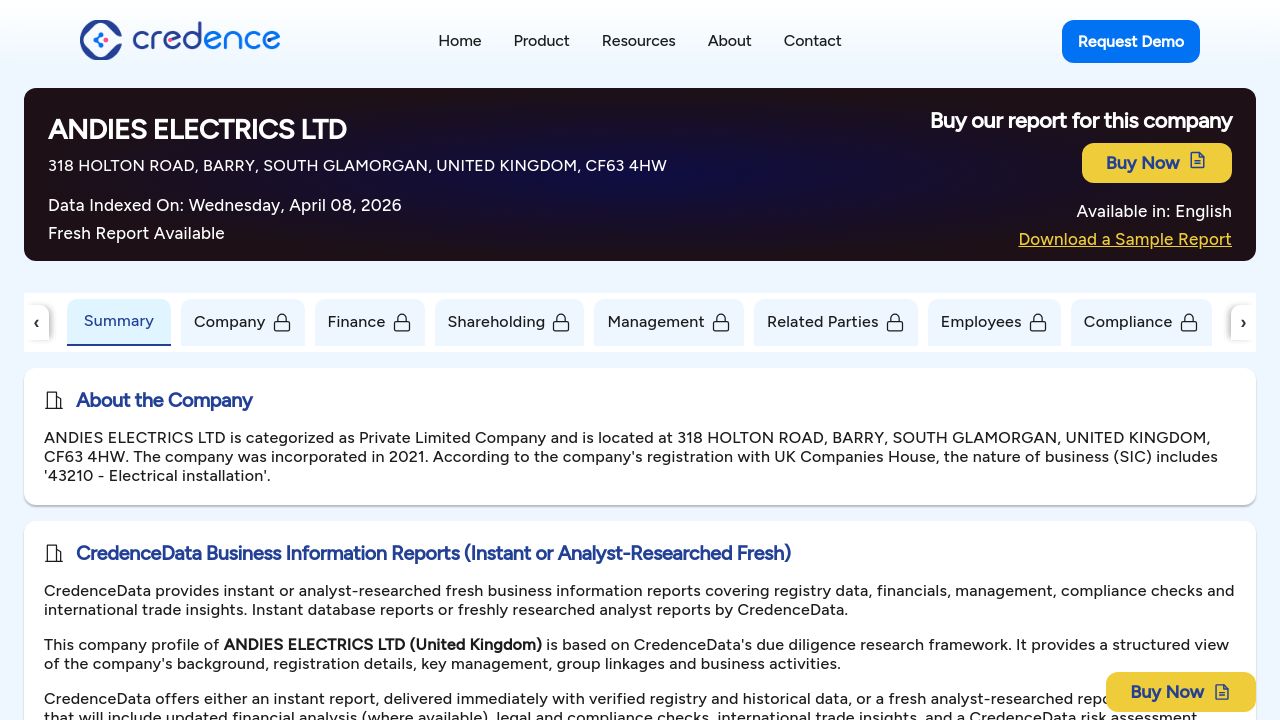
Task: Click building icon beside About the Company
Action: click(x=54, y=401)
